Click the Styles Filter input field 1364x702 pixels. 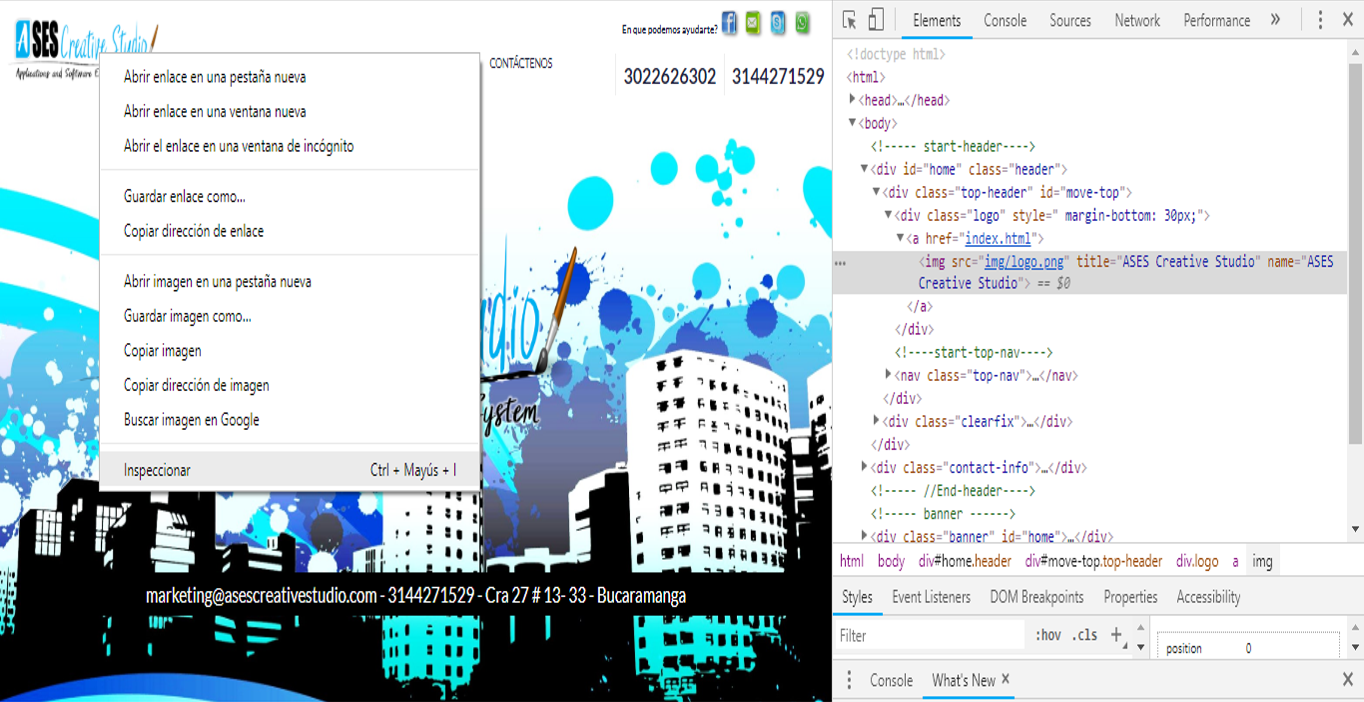930,635
